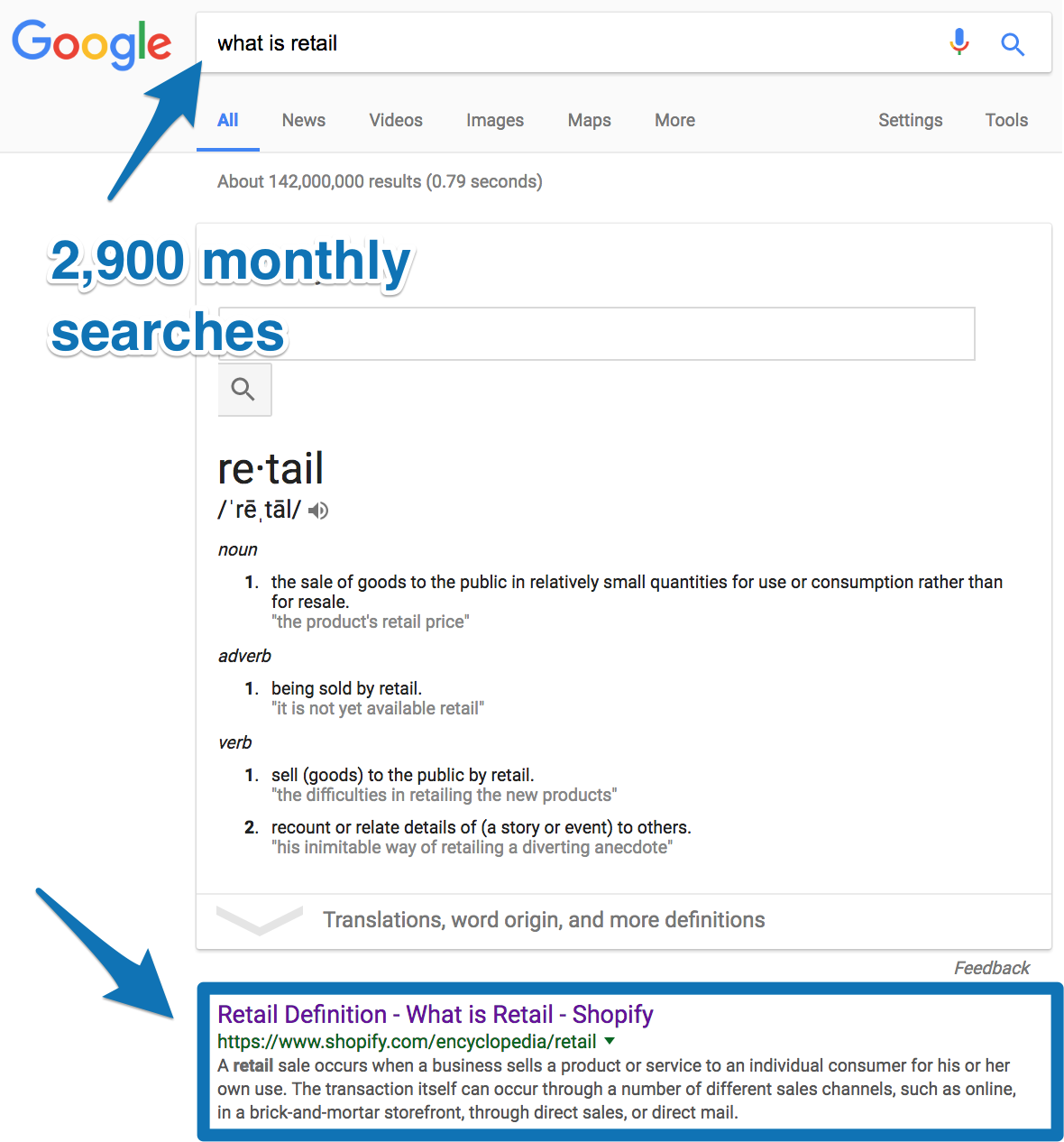This screenshot has height=1142, width=1064.
Task: Open the Settings menu
Action: [x=910, y=120]
